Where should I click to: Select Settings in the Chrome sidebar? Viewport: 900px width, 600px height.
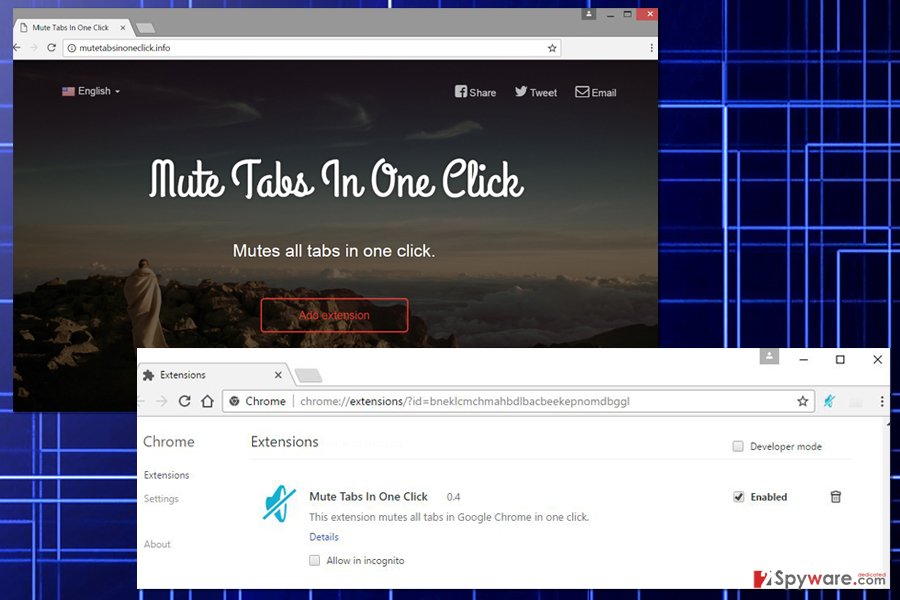[x=161, y=499]
